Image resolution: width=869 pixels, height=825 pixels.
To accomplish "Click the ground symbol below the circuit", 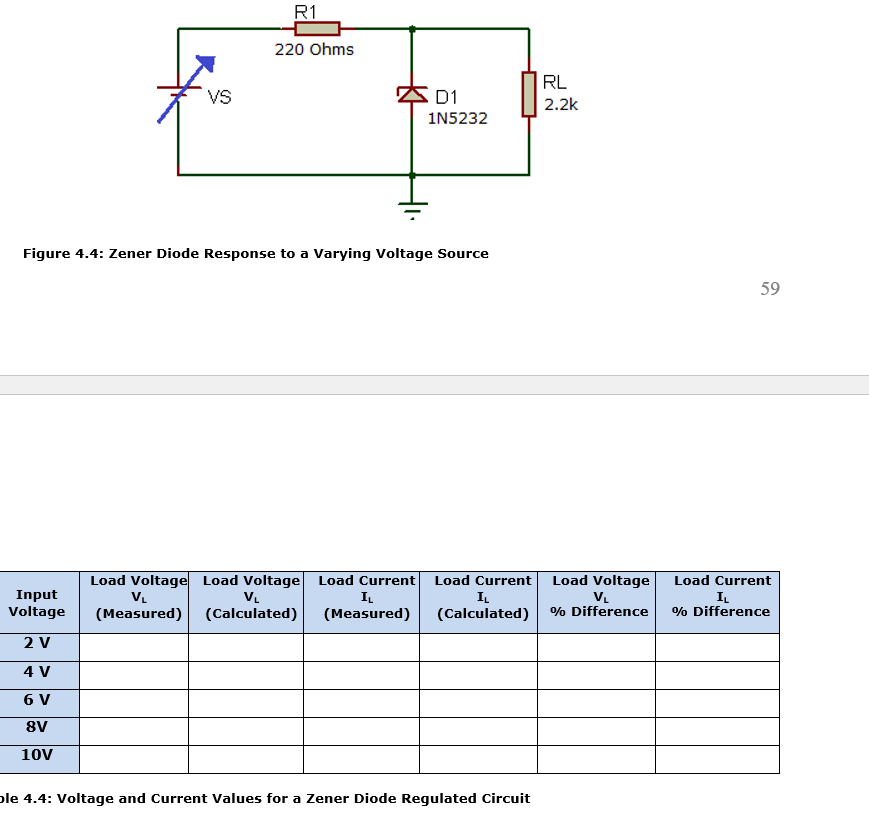I will (x=412, y=211).
